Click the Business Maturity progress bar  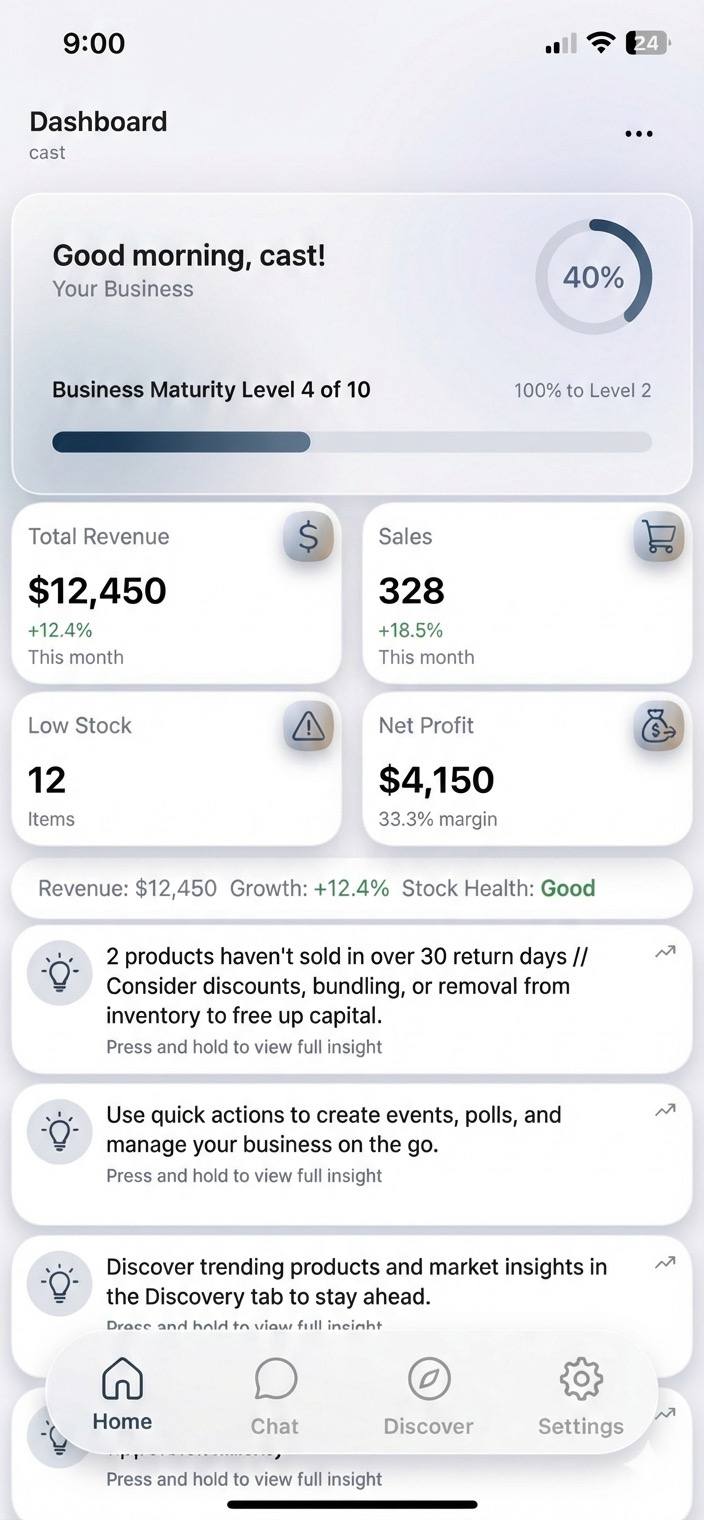352,442
